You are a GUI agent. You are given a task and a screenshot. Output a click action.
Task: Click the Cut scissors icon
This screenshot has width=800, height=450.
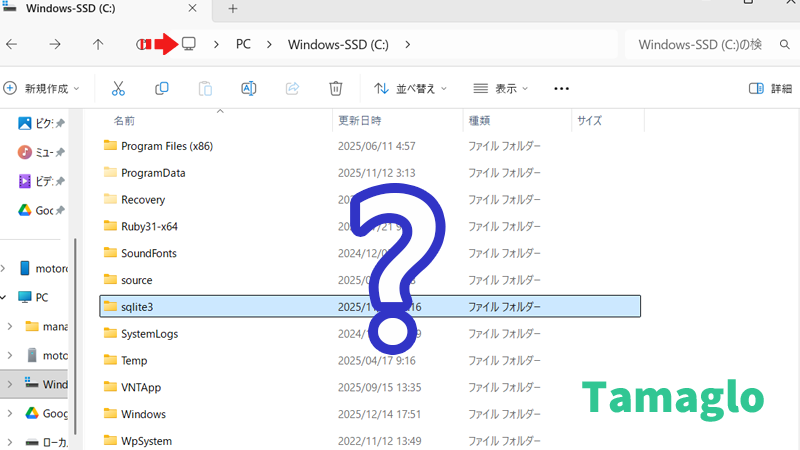click(x=118, y=88)
